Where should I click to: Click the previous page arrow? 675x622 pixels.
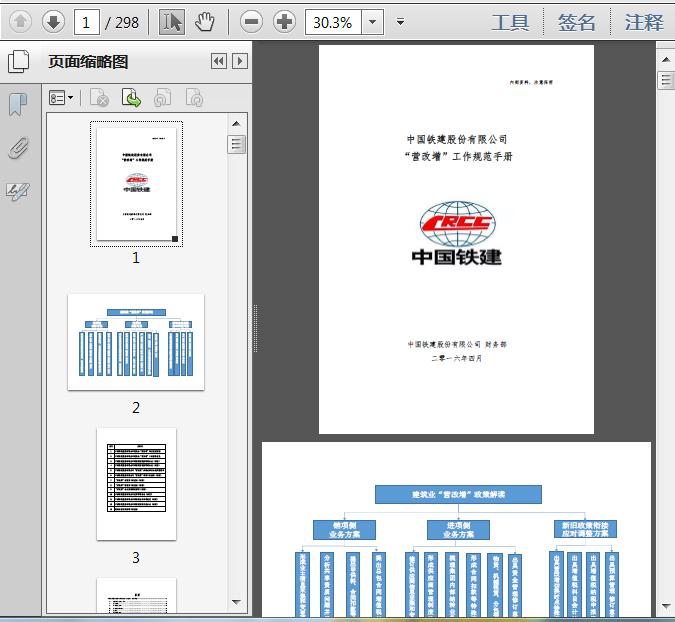point(21,21)
